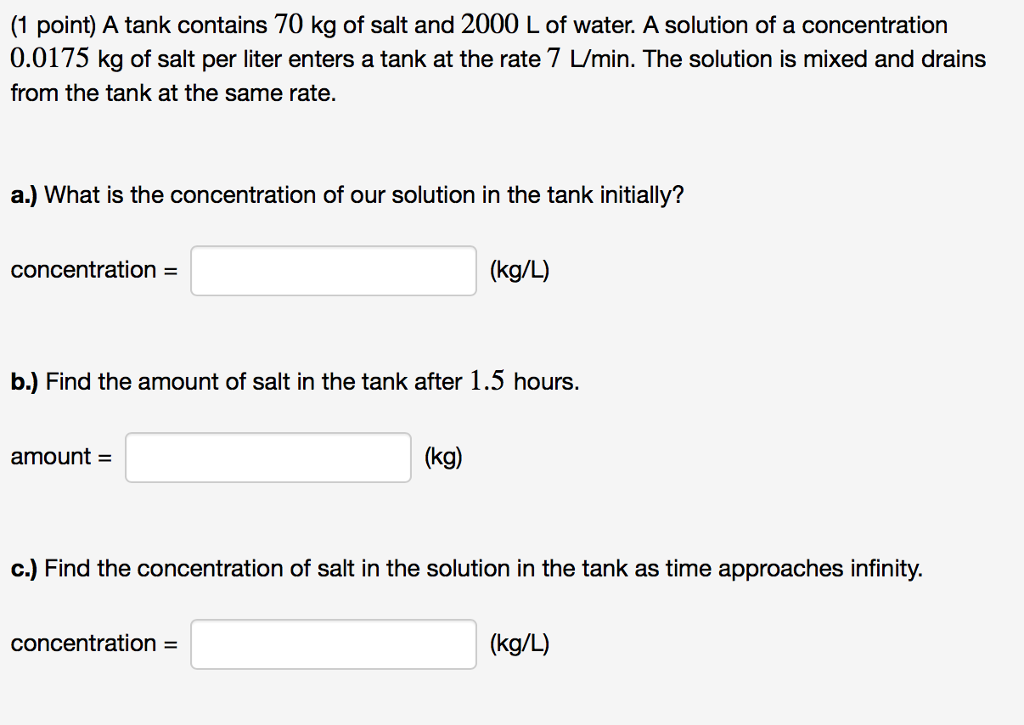Click the bold 'a.)' question label
The image size is (1024, 725).
[25, 194]
